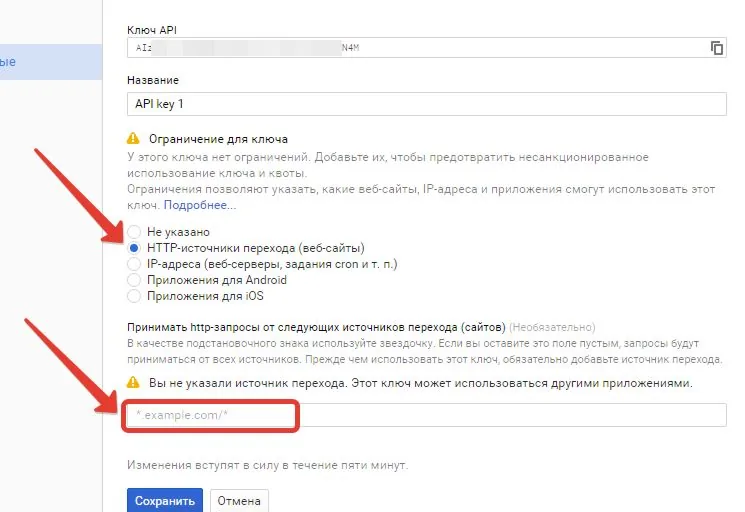Click the Название label above the name field
The width and height of the screenshot is (745, 512).
pos(153,80)
